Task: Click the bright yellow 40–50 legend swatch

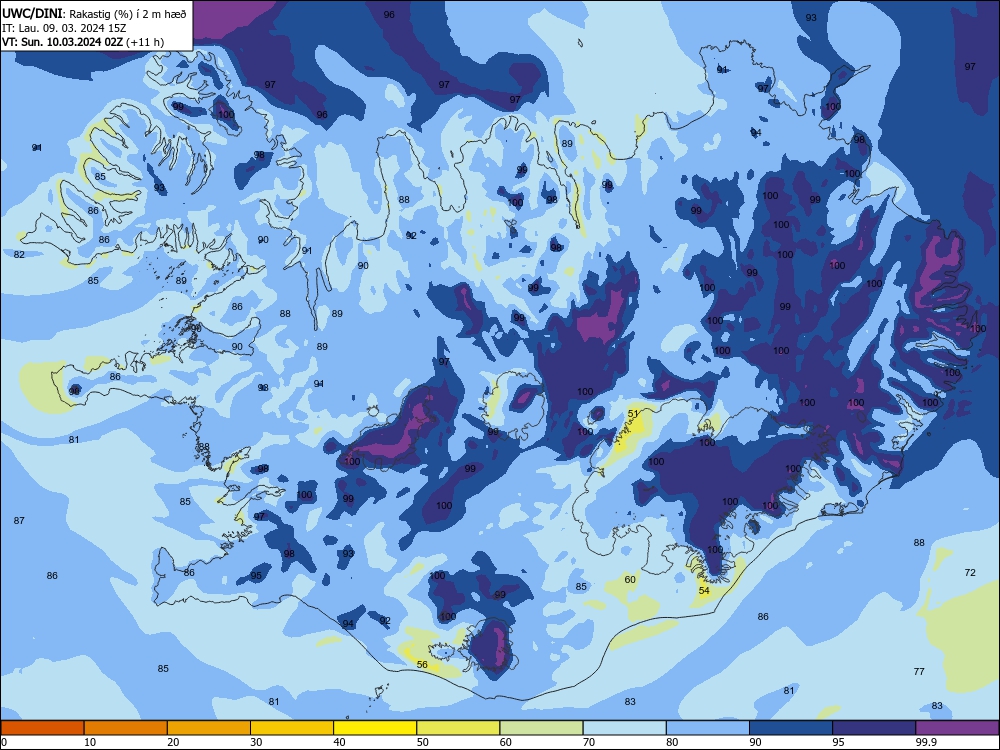Action: tap(375, 728)
